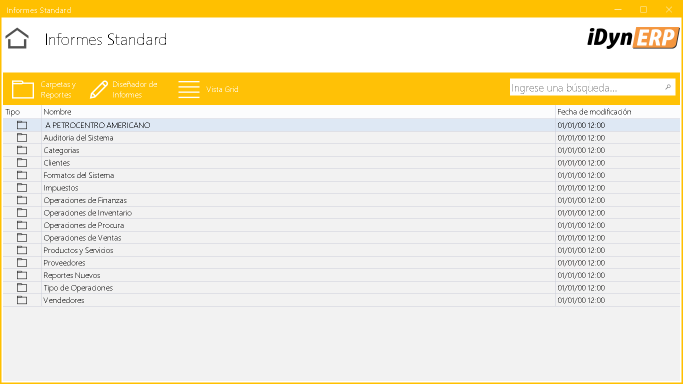Launch the Diseñador de Informes pencil icon
This screenshot has width=683, height=384.
click(x=99, y=90)
